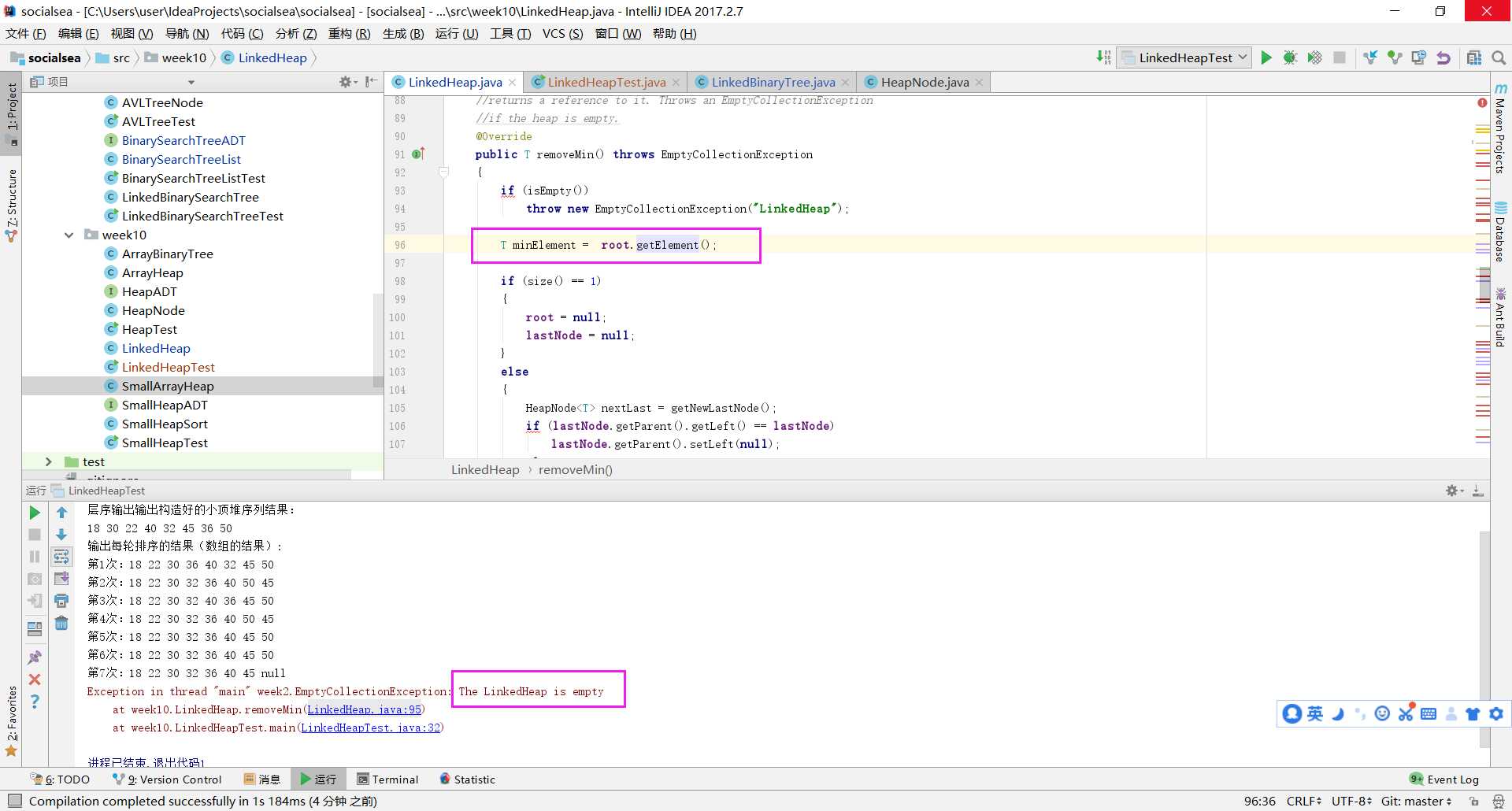The height and width of the screenshot is (811, 1512).
Task: Switch to LinkedBinaryTree.java tab
Action: [x=773, y=82]
